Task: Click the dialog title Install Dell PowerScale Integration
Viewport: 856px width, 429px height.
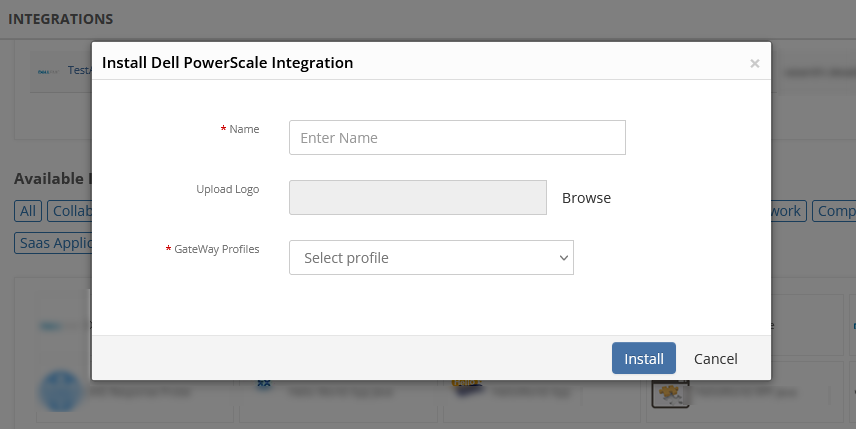Action: pyautogui.click(x=228, y=63)
